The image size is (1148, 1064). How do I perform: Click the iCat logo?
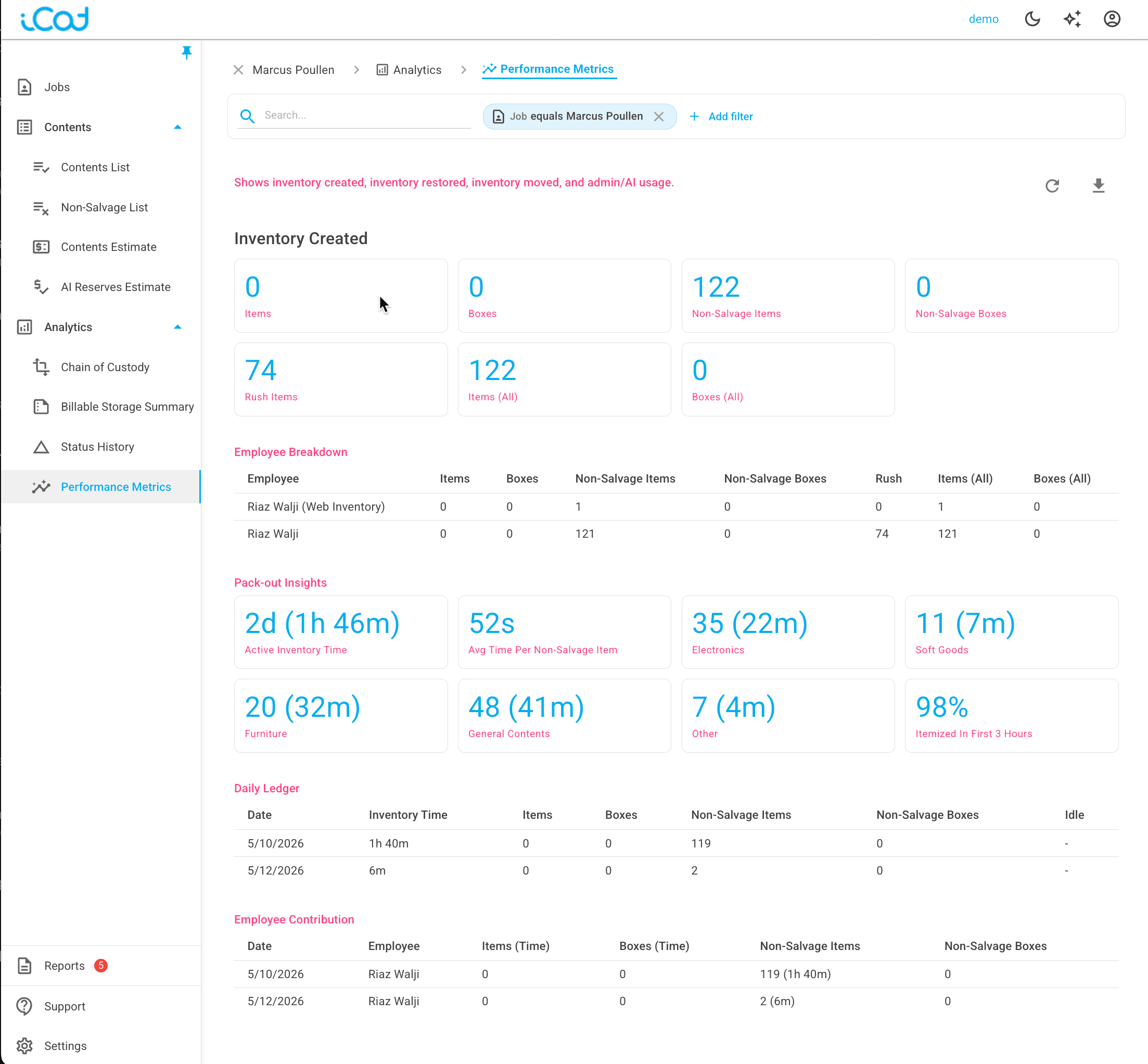click(55, 19)
